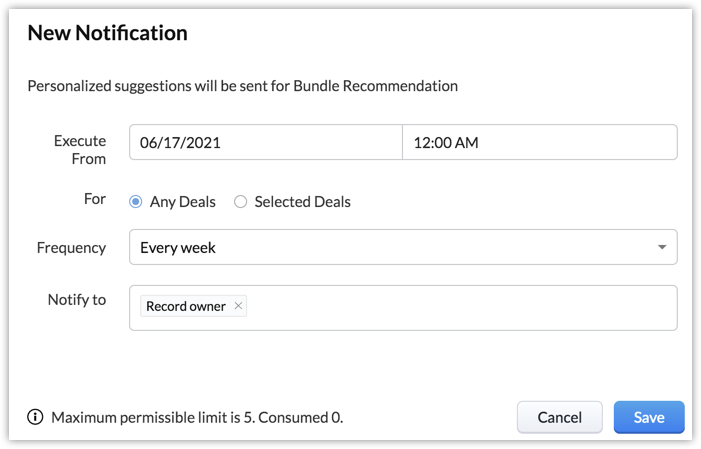701x449 pixels.
Task: Click the New Notification dialog title
Action: pyautogui.click(x=107, y=33)
